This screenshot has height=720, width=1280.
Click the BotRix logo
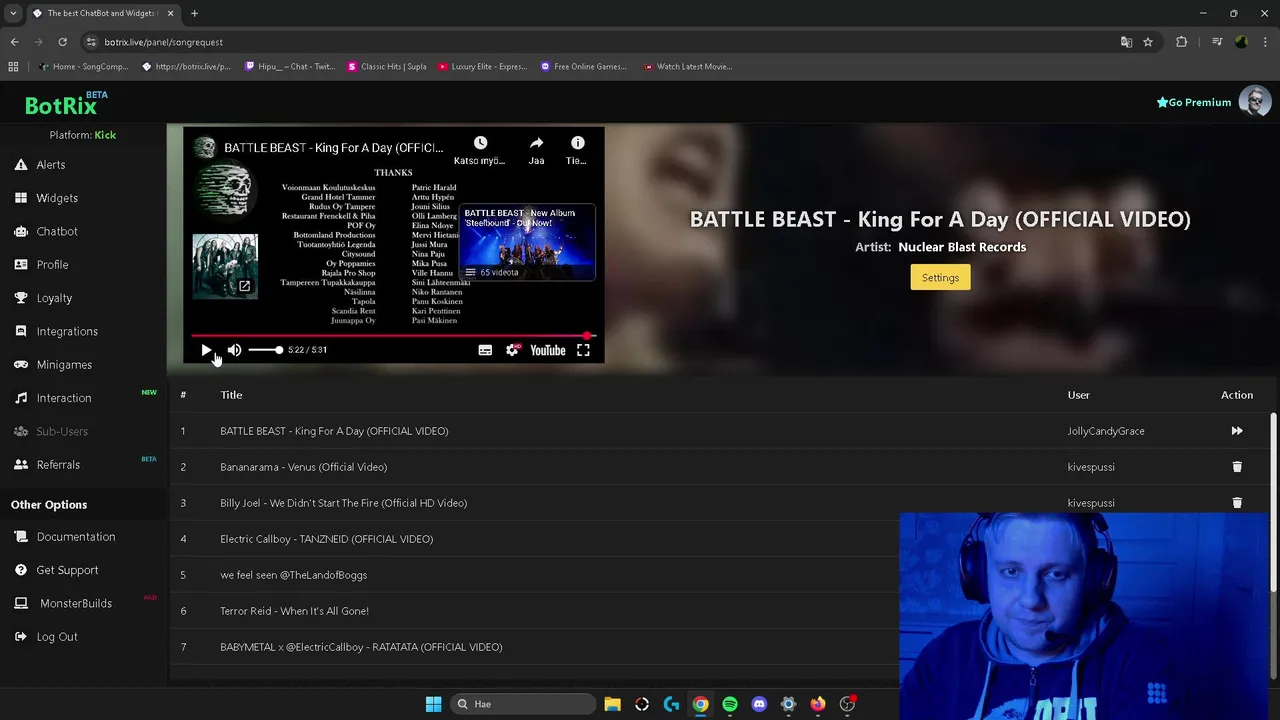pos(62,105)
